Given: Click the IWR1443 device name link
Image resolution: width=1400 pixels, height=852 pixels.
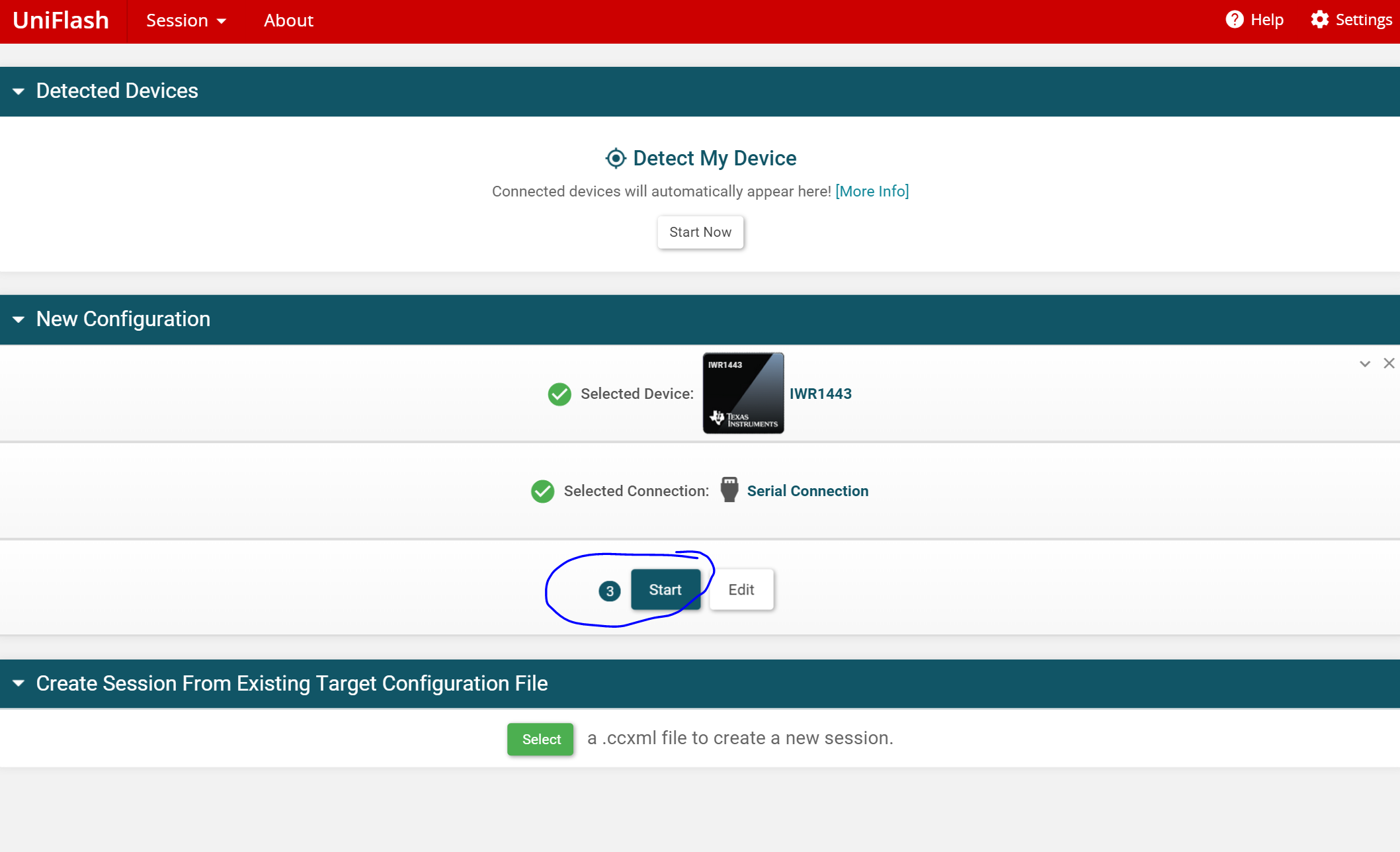Looking at the screenshot, I should pos(821,394).
